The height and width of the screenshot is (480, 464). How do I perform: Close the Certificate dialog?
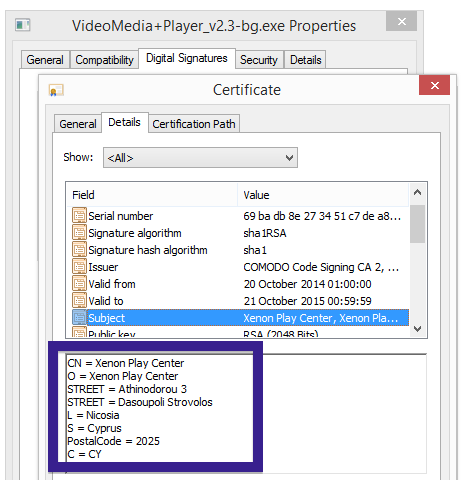[435, 85]
